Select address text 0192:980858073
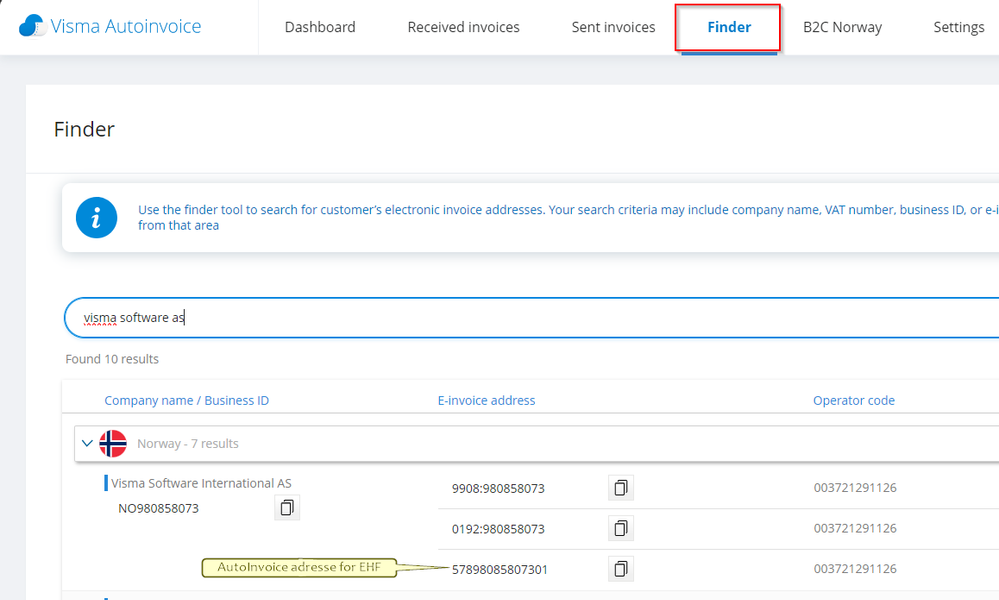The width and height of the screenshot is (999, 600). (x=498, y=529)
